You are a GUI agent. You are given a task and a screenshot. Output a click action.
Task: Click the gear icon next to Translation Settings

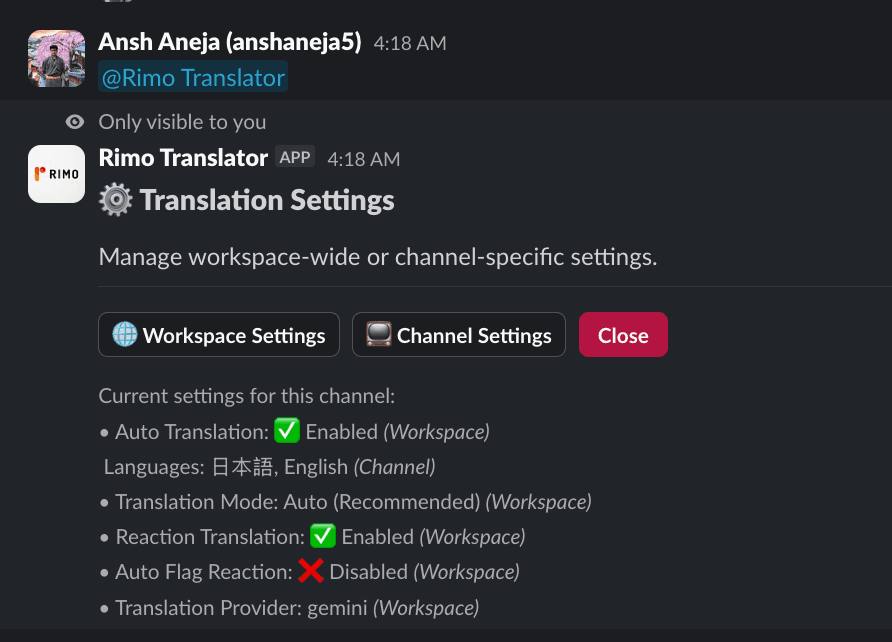pyautogui.click(x=115, y=200)
